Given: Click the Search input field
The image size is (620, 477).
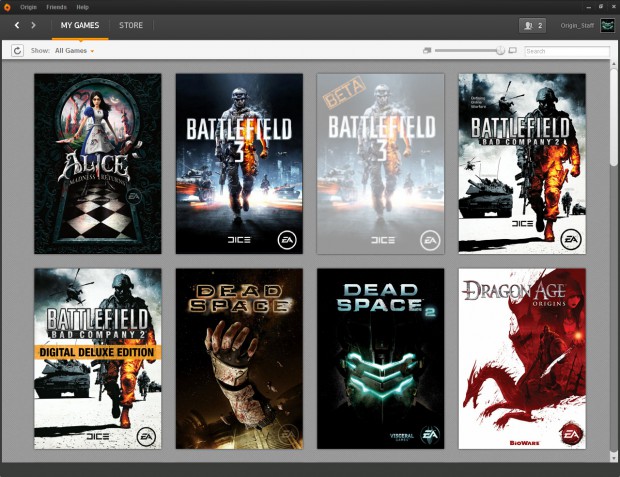Looking at the screenshot, I should [566, 50].
